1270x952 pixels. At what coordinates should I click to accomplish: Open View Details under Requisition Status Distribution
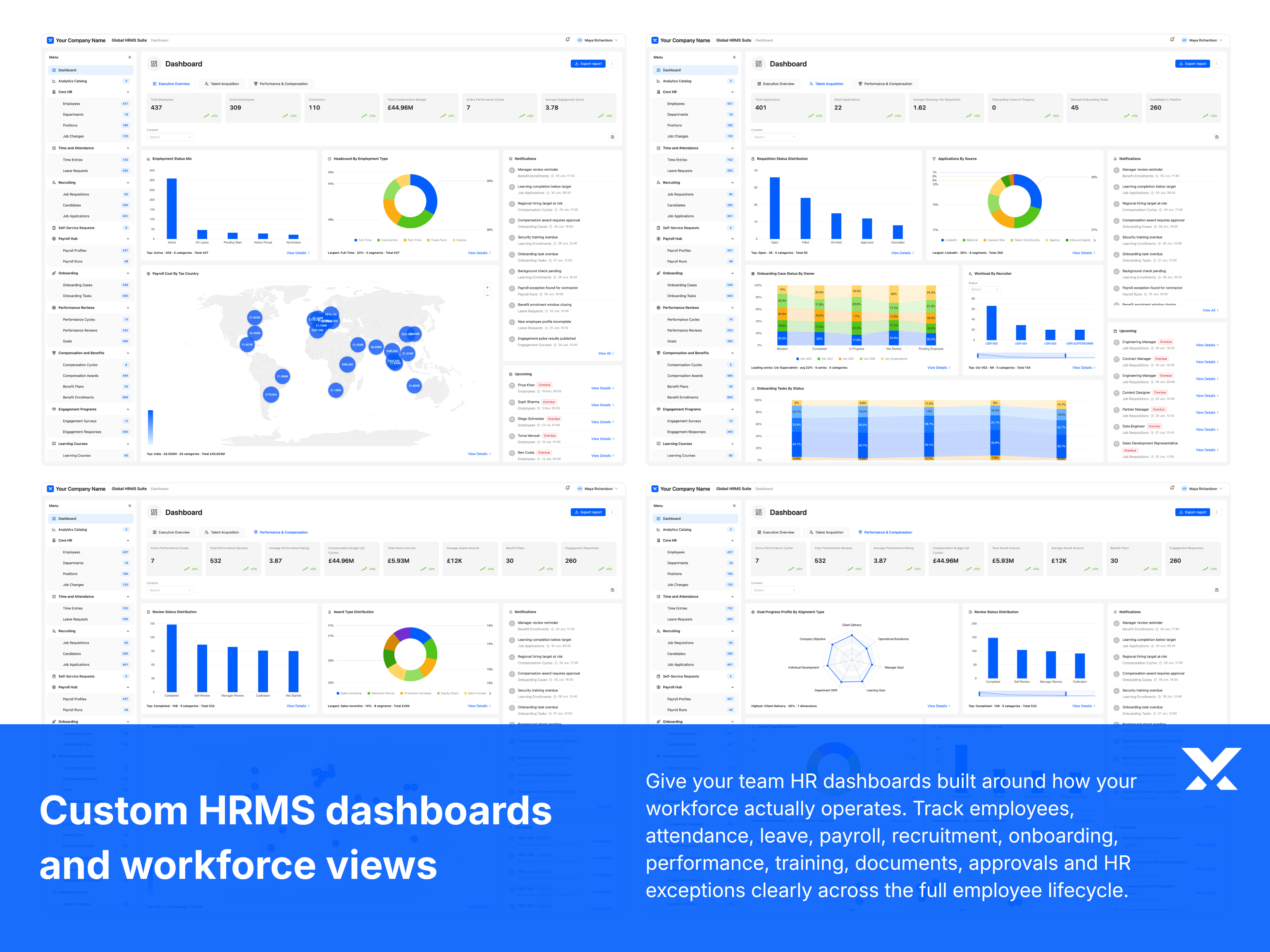pos(902,253)
